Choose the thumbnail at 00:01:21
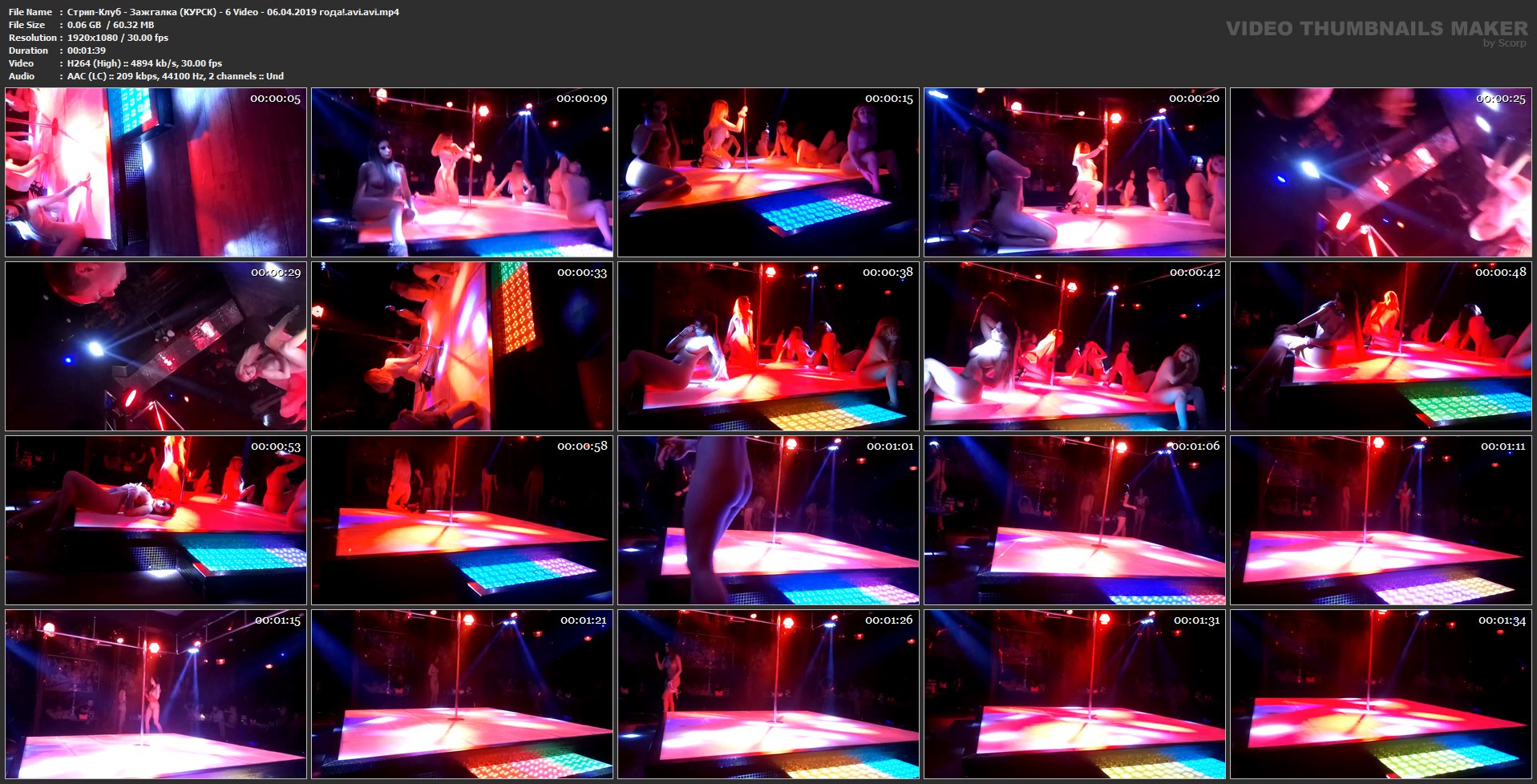The width and height of the screenshot is (1537, 784). point(462,694)
